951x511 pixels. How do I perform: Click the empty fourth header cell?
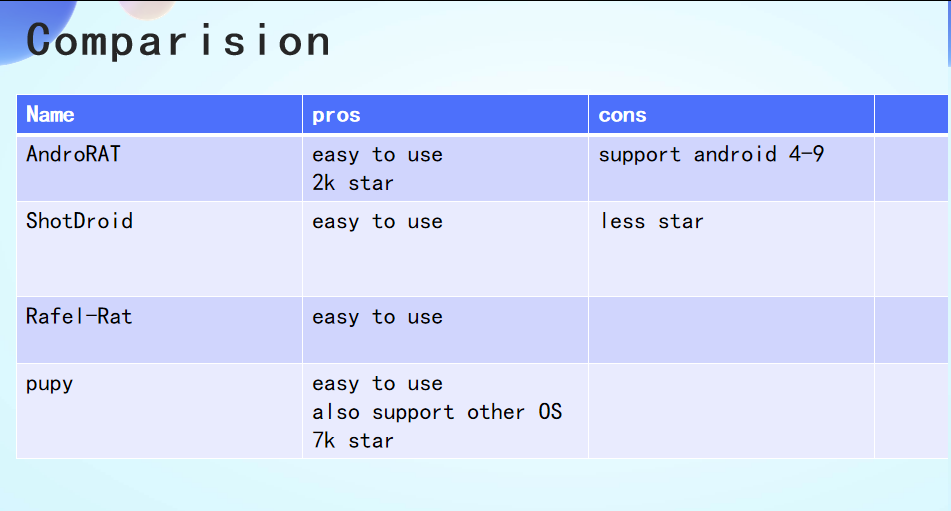pyautogui.click(x=911, y=115)
